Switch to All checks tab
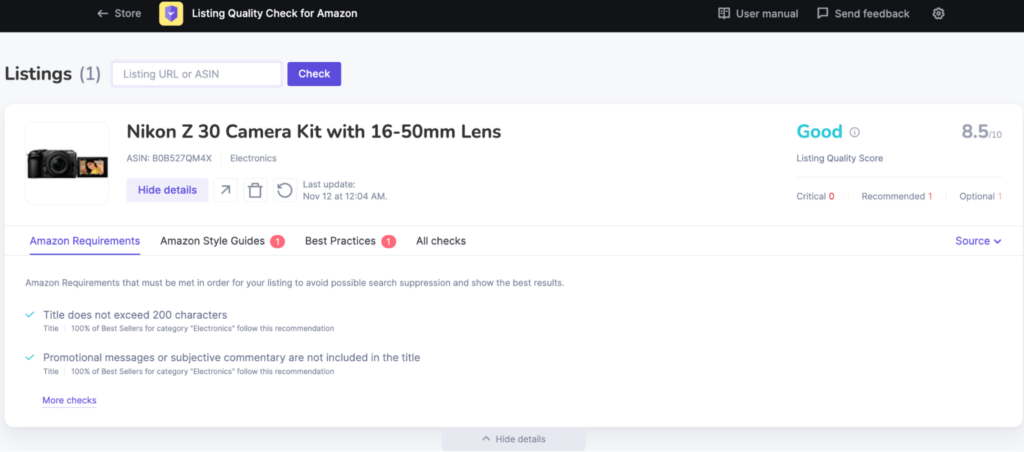The width and height of the screenshot is (1024, 452). (441, 241)
